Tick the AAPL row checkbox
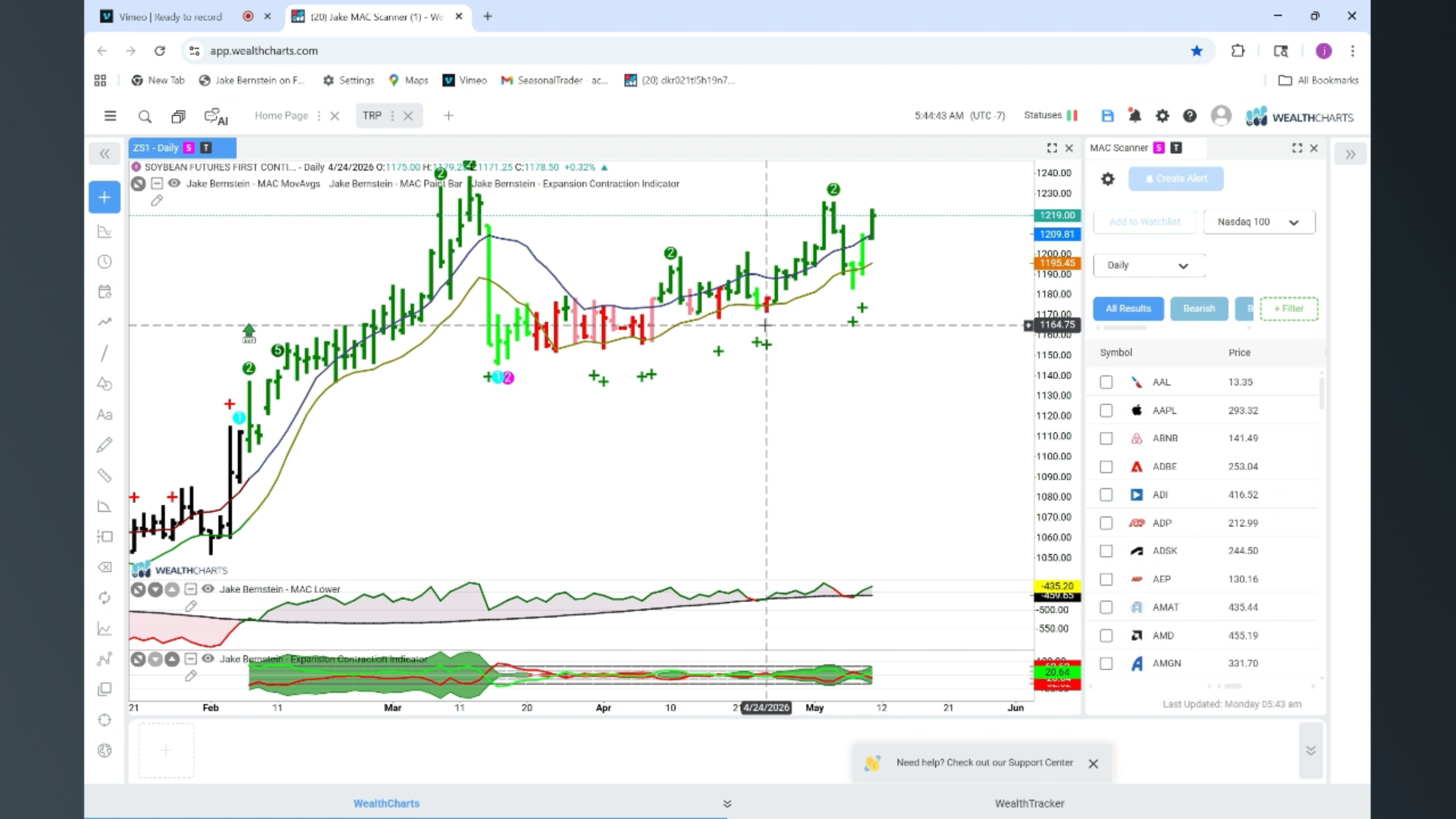The width and height of the screenshot is (1456, 819). (1106, 410)
